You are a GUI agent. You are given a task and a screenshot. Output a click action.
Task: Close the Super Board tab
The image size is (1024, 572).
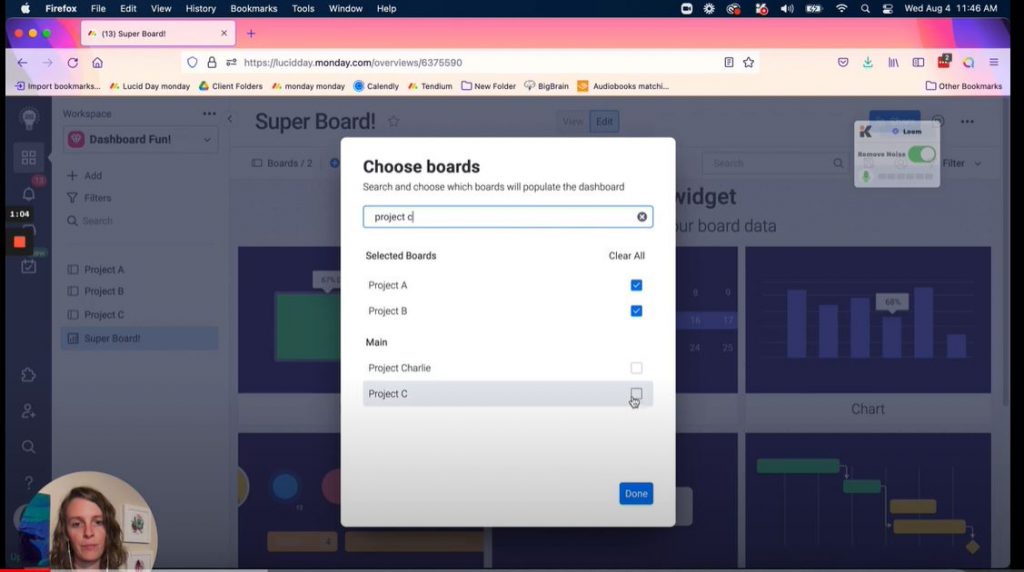click(224, 33)
